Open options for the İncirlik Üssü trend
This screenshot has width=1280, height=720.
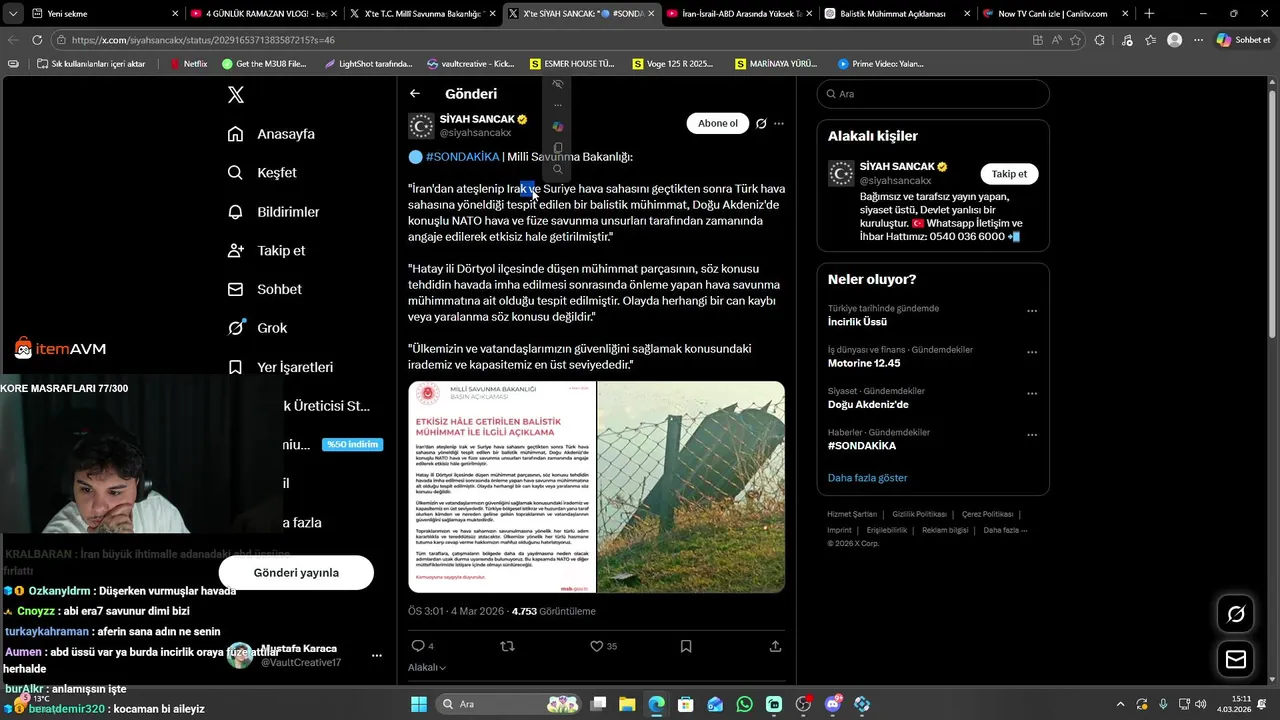point(1032,311)
